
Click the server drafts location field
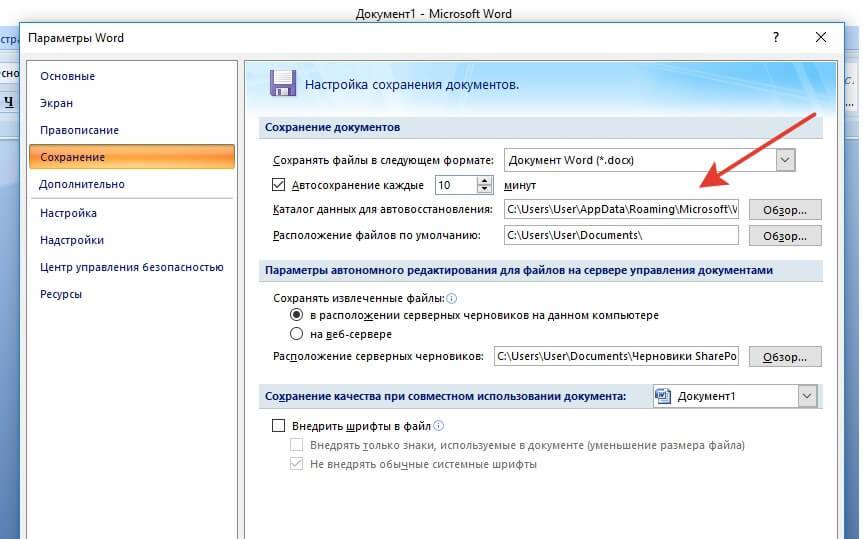(616, 356)
